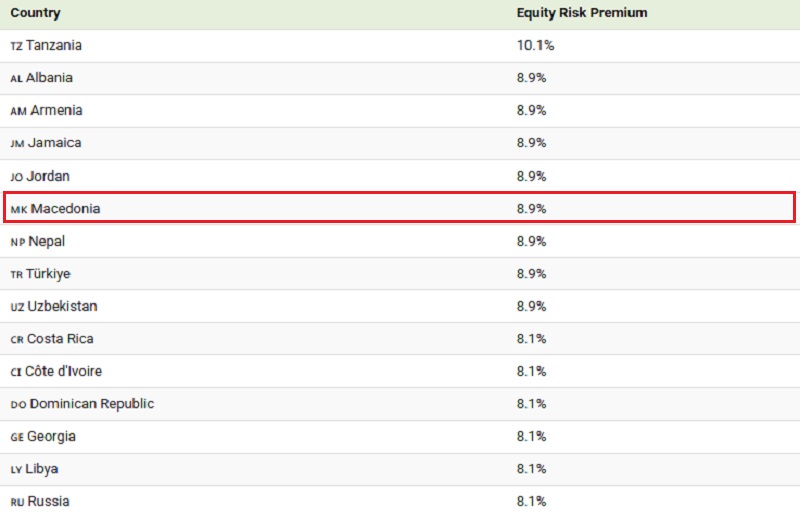Select Macedonia's 8.9% premium value
This screenshot has width=800, height=519.
(531, 209)
